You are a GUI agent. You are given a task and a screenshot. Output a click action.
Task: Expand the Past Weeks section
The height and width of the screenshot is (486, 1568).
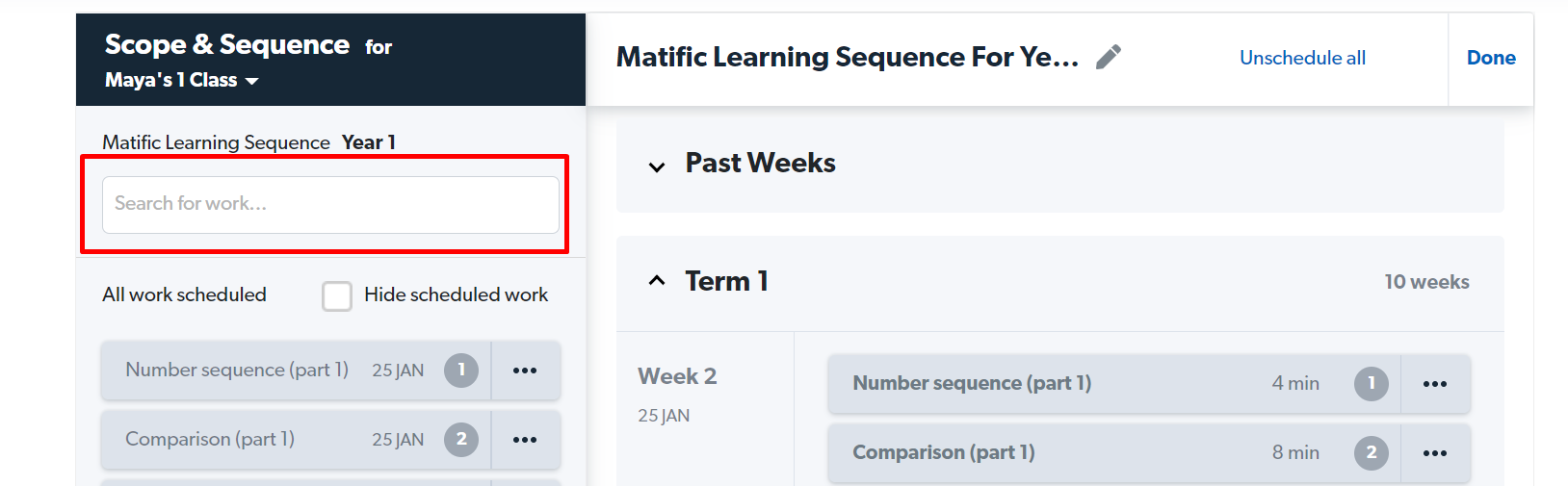657,166
